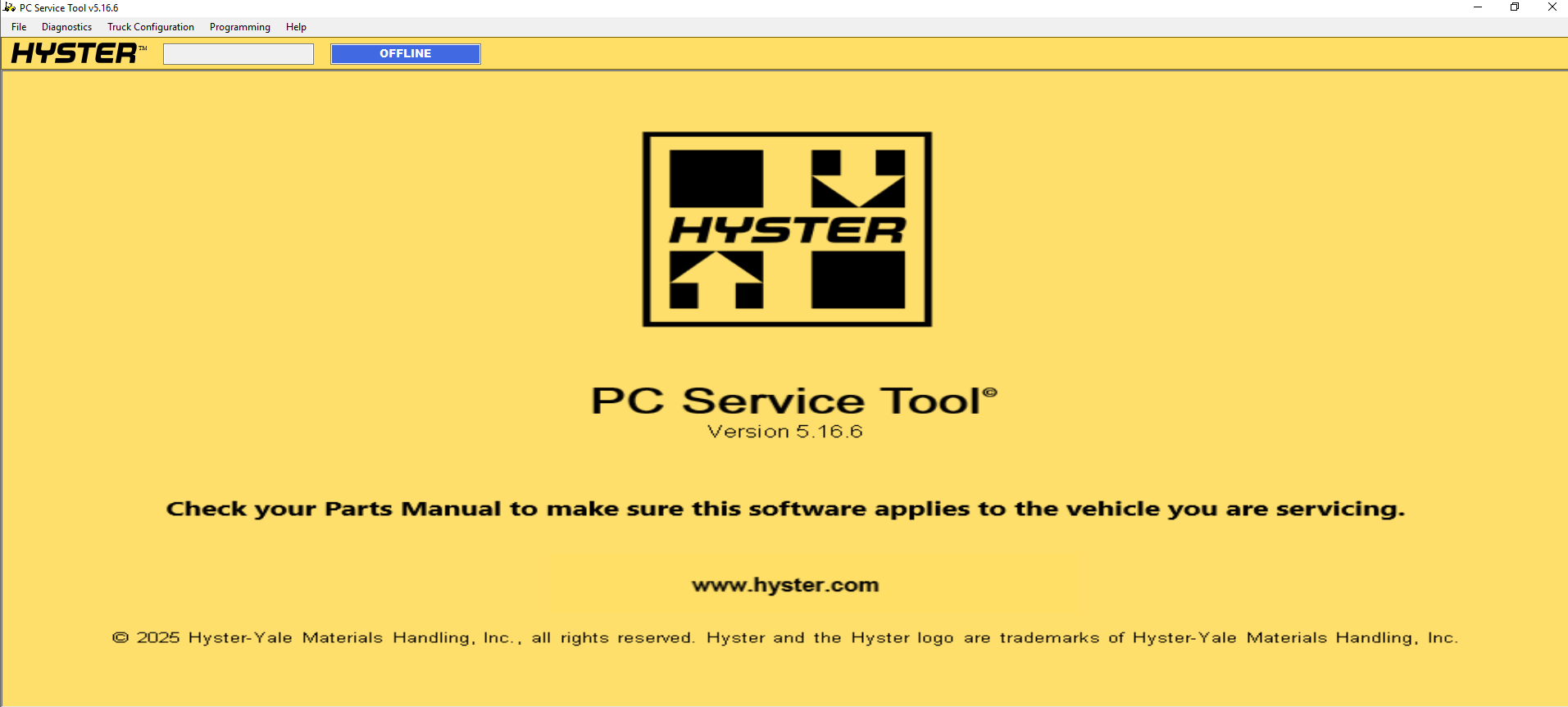Open the Truck Configuration menu

click(151, 27)
